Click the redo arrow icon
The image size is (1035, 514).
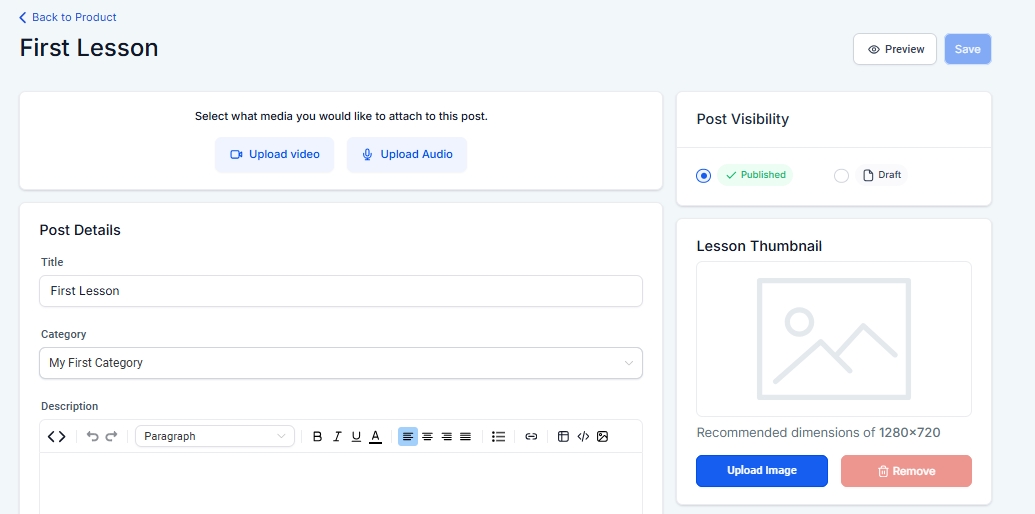tap(111, 437)
